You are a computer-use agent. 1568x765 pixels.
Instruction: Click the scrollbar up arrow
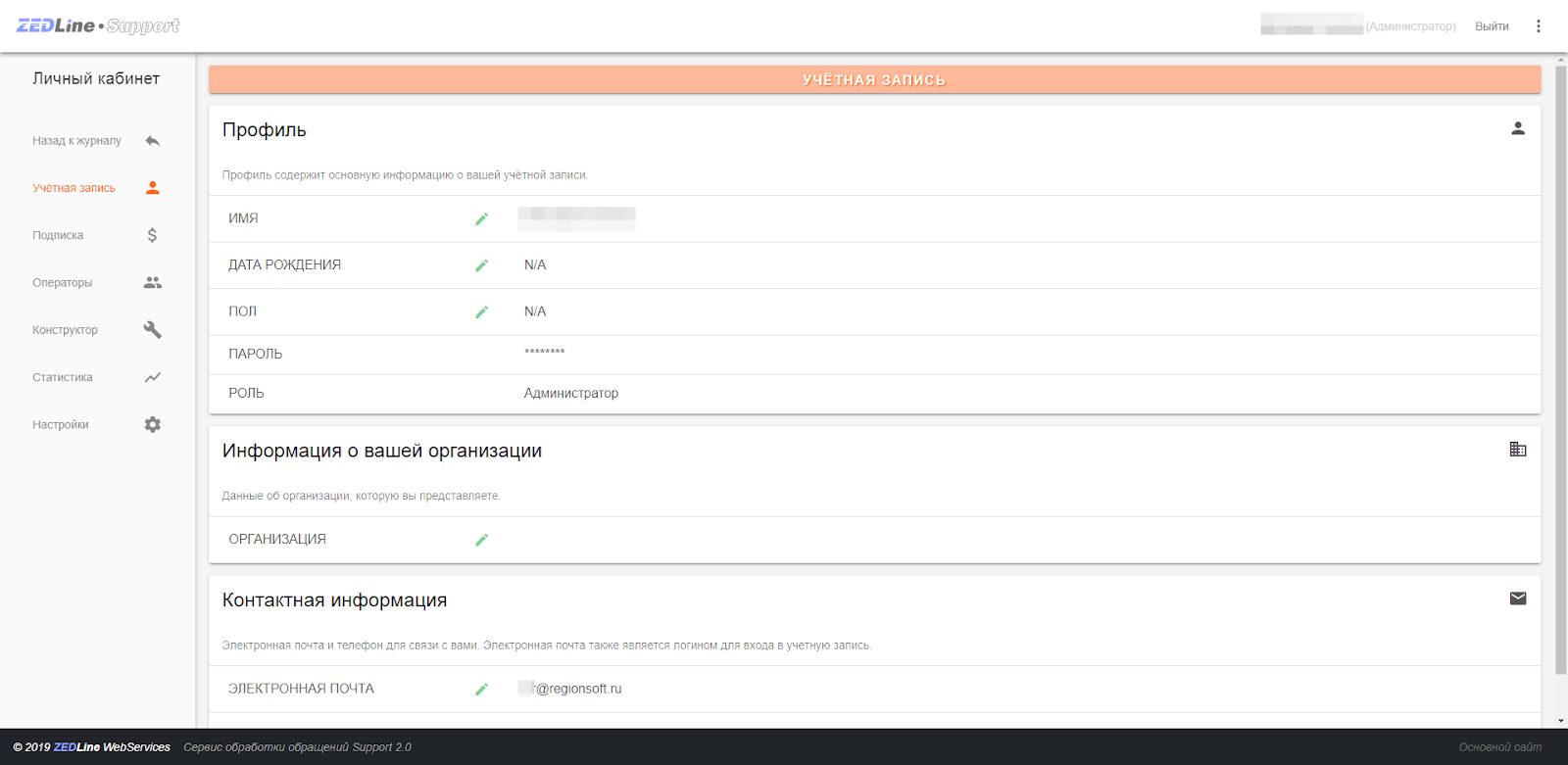click(1561, 60)
